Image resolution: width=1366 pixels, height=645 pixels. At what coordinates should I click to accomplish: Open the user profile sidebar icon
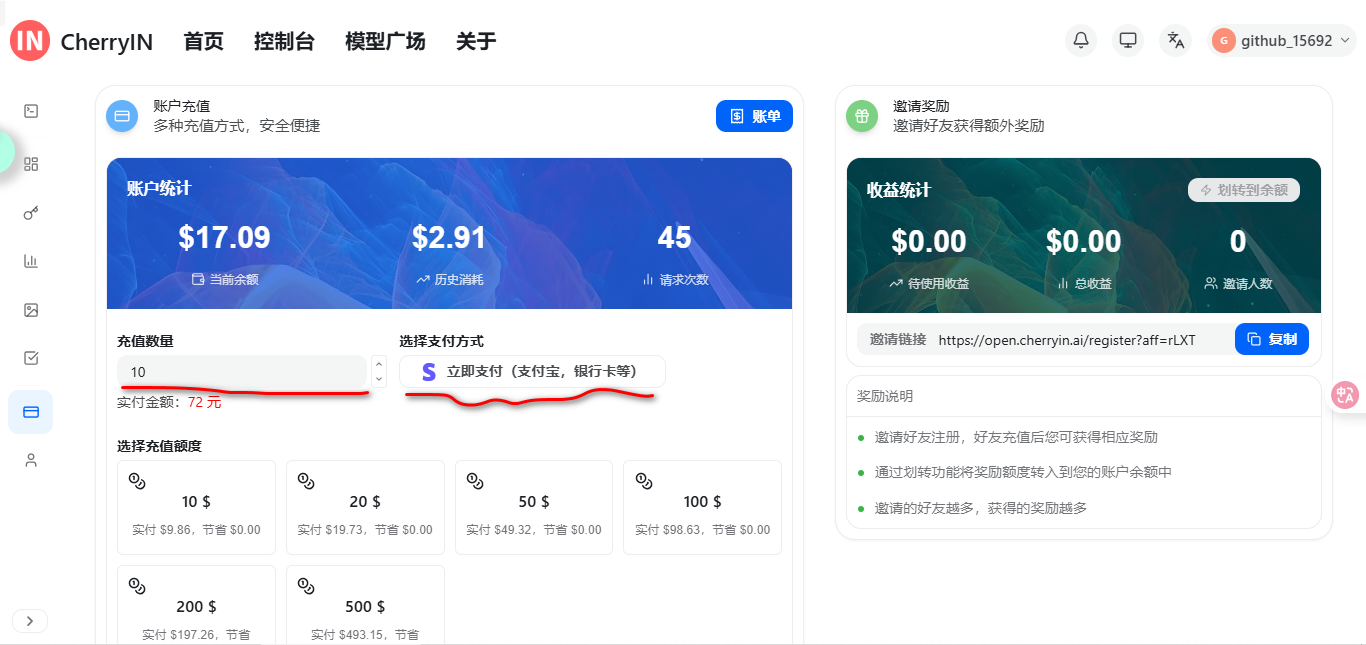[31, 460]
